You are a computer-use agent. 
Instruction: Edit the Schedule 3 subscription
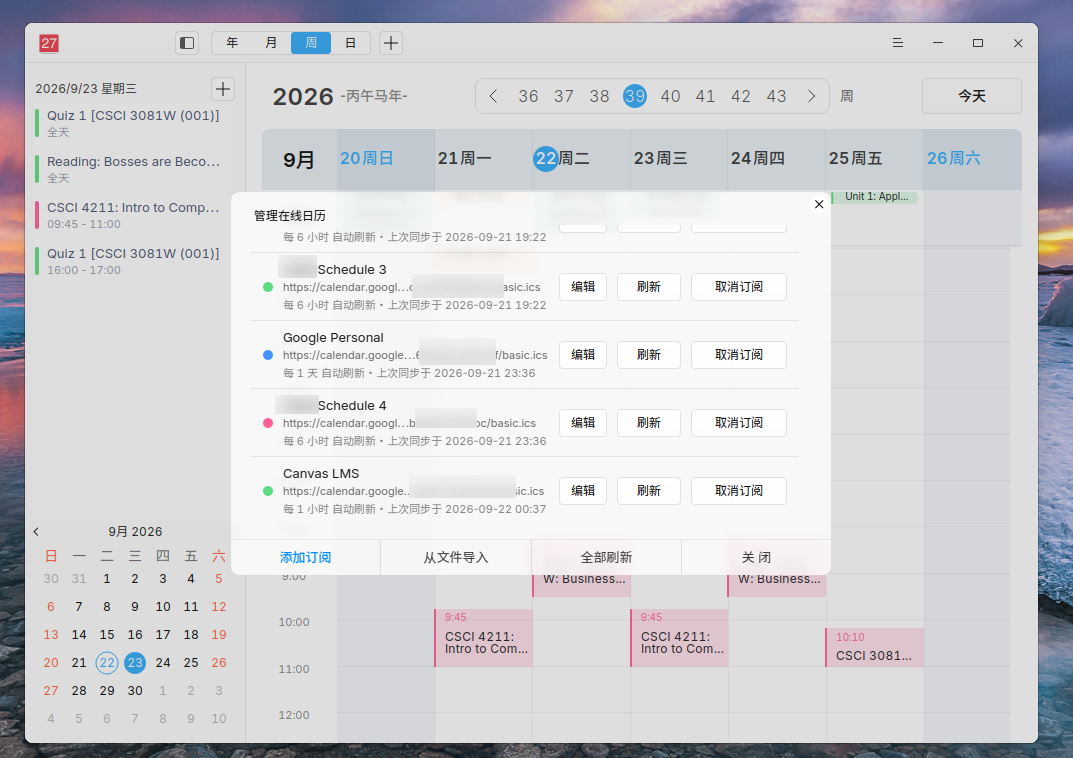click(583, 287)
